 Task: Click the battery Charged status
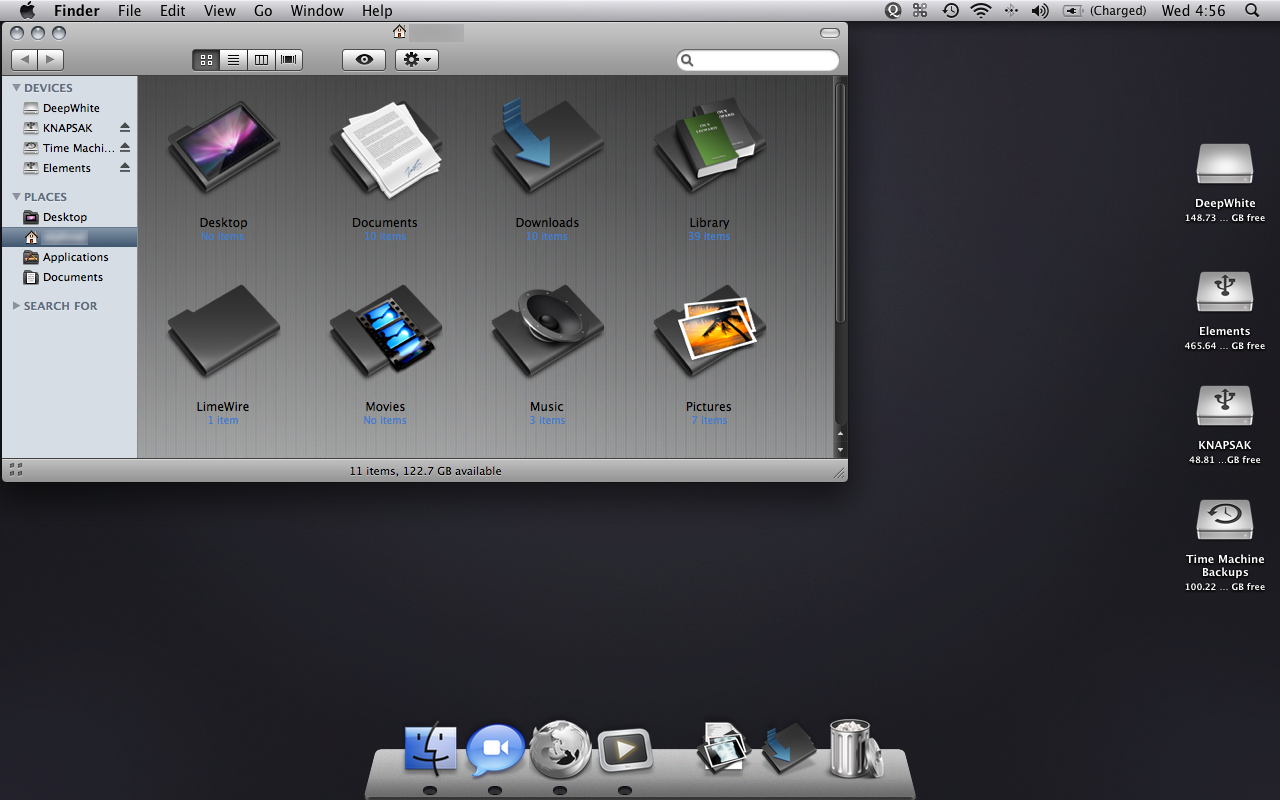[1104, 11]
